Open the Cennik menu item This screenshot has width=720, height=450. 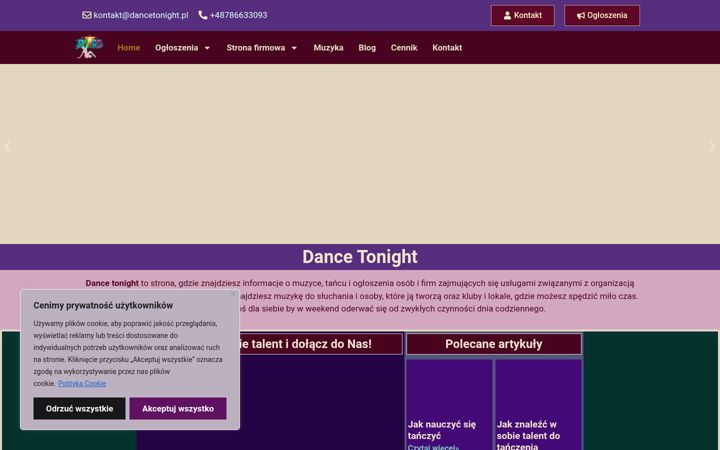404,48
